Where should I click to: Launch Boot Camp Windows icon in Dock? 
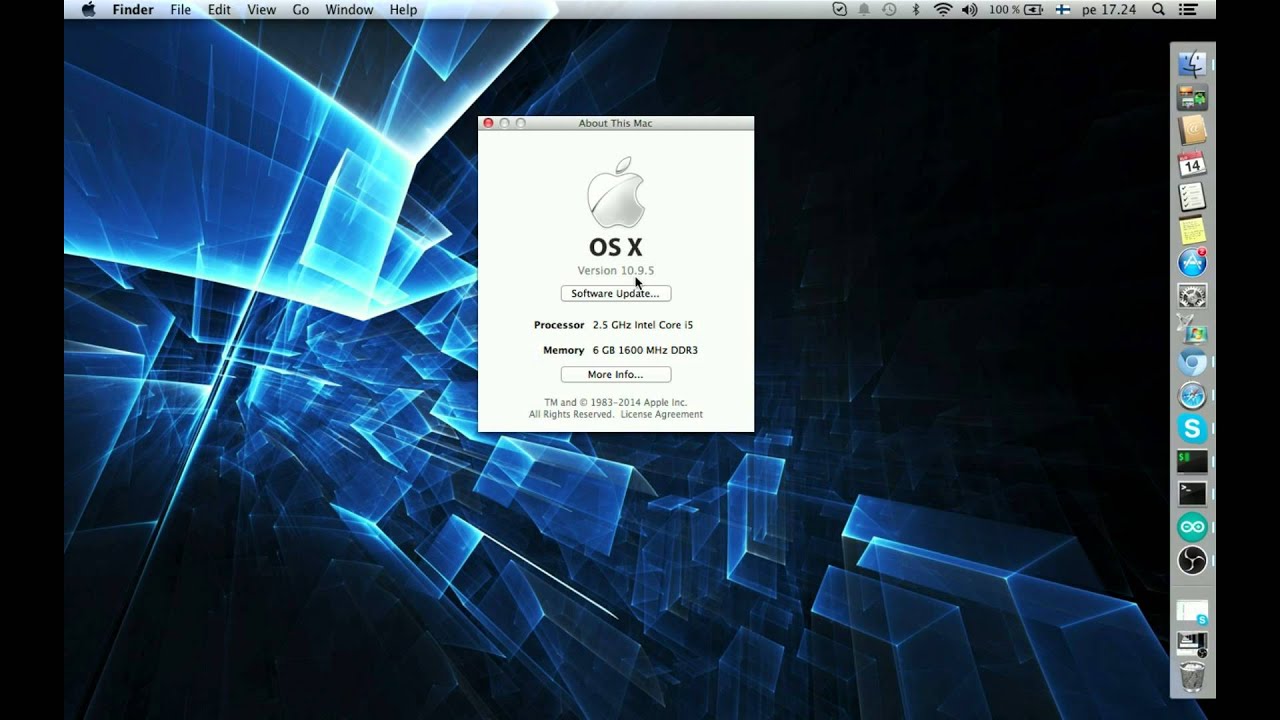[1192, 329]
